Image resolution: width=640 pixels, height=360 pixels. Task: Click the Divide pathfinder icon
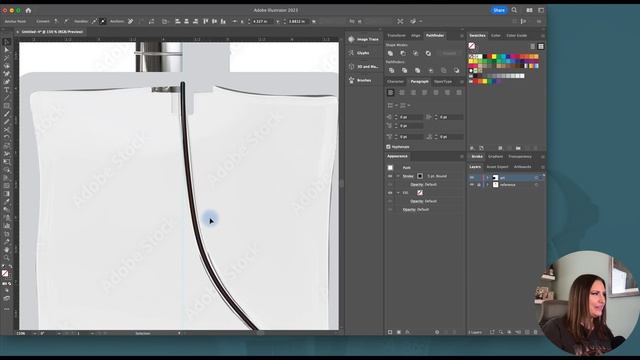391,71
